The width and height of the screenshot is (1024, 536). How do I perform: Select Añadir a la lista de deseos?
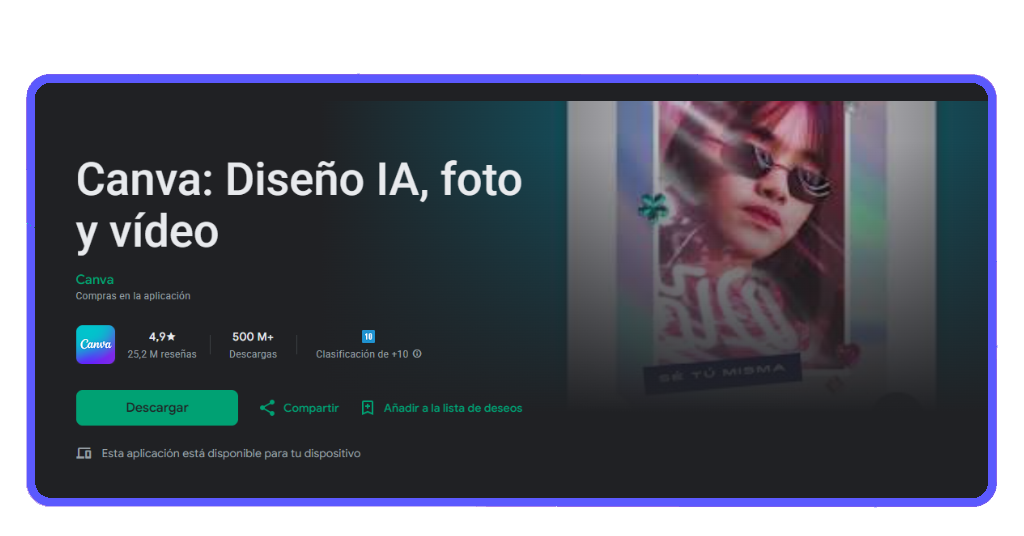pos(453,408)
